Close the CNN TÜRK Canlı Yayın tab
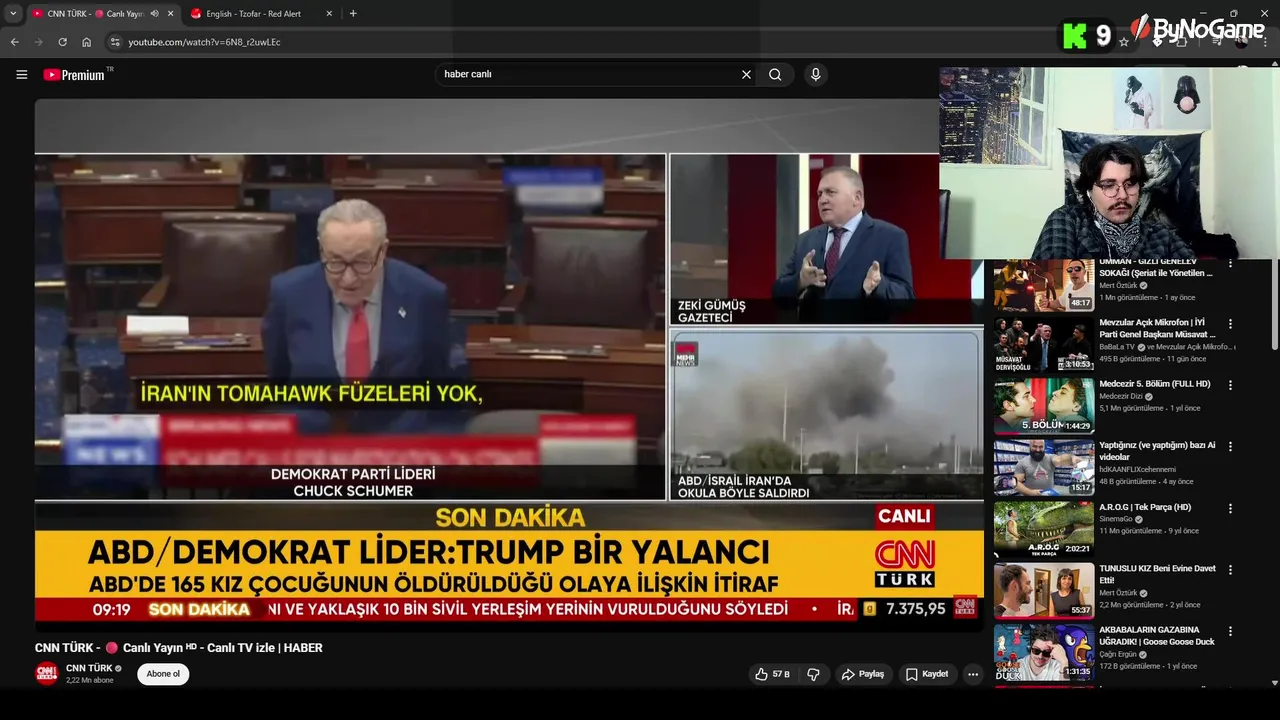Image resolution: width=1280 pixels, height=720 pixels. tap(170, 14)
